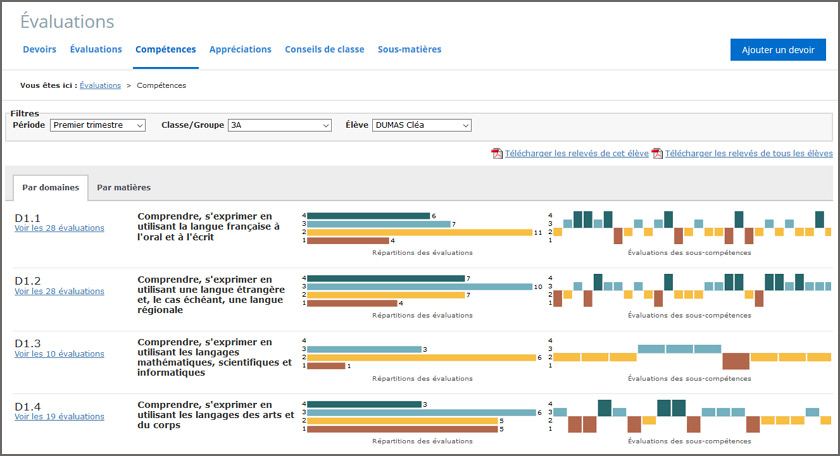The image size is (840, 456).
Task: Open the Devoirs navigation tab
Action: pyautogui.click(x=39, y=49)
